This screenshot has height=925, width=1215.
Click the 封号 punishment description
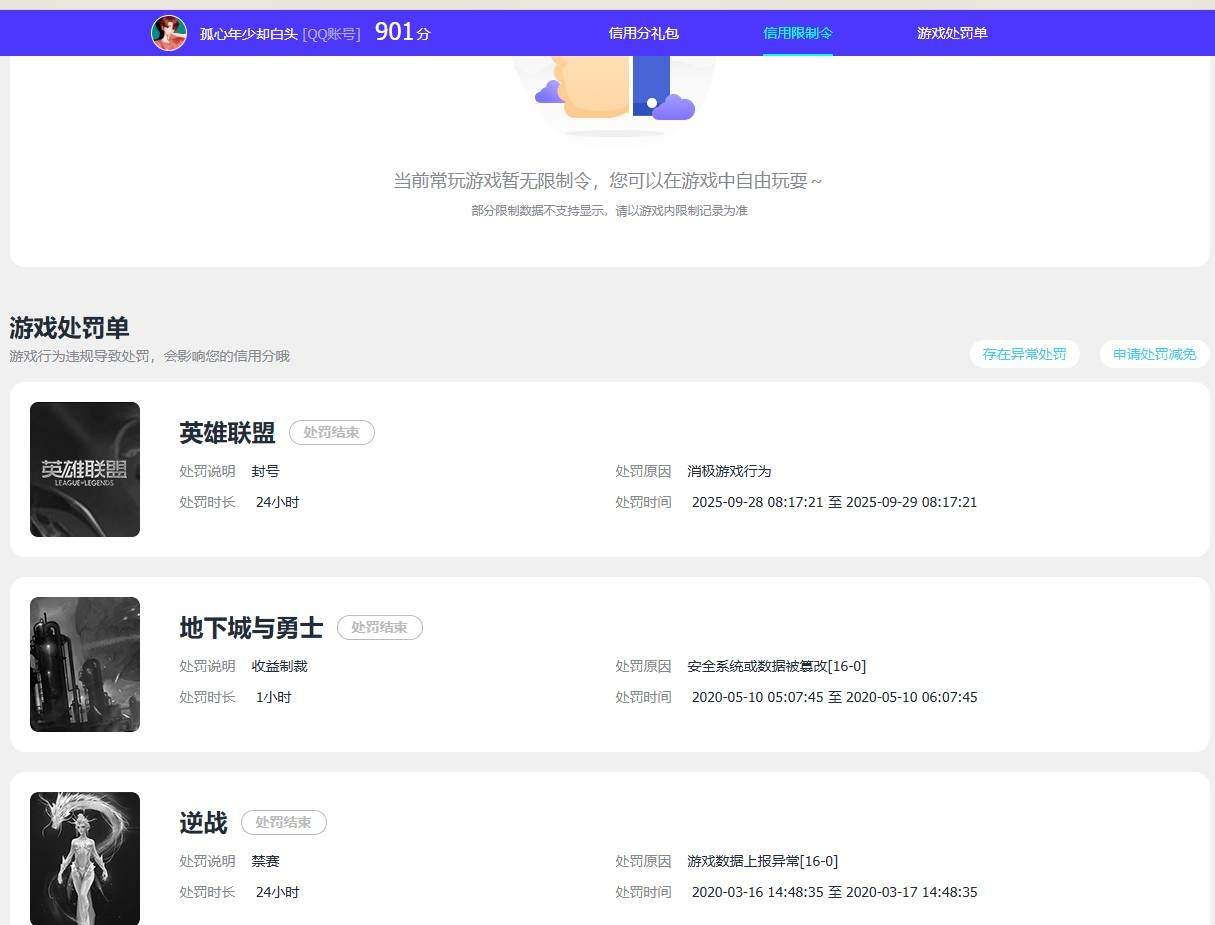click(265, 471)
